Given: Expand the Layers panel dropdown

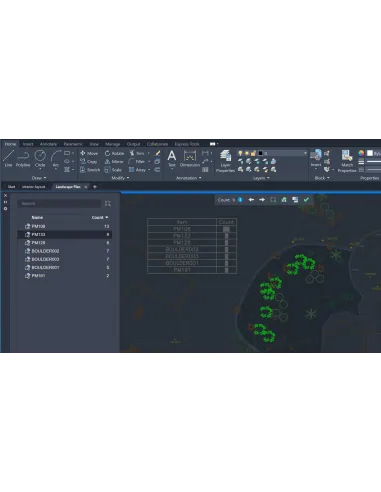Looking at the screenshot, I should [261, 178].
